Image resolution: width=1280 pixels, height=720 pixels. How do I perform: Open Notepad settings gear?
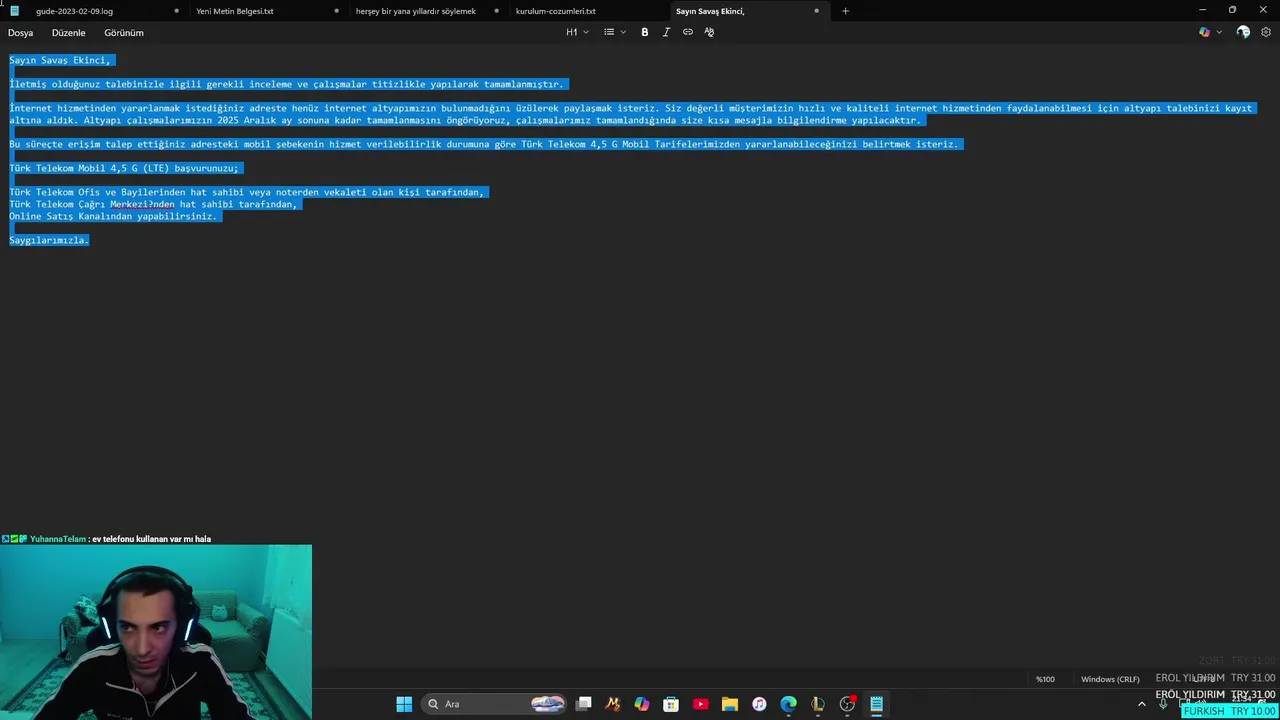1266,32
